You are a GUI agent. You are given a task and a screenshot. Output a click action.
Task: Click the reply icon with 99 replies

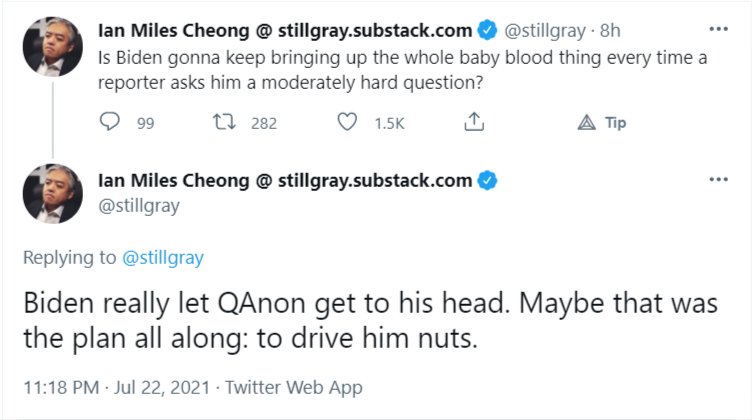click(110, 123)
